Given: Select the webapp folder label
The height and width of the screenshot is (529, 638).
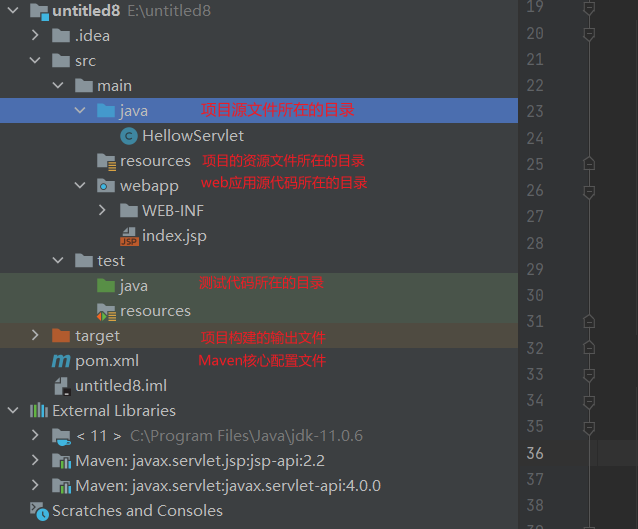Looking at the screenshot, I should pos(149,186).
